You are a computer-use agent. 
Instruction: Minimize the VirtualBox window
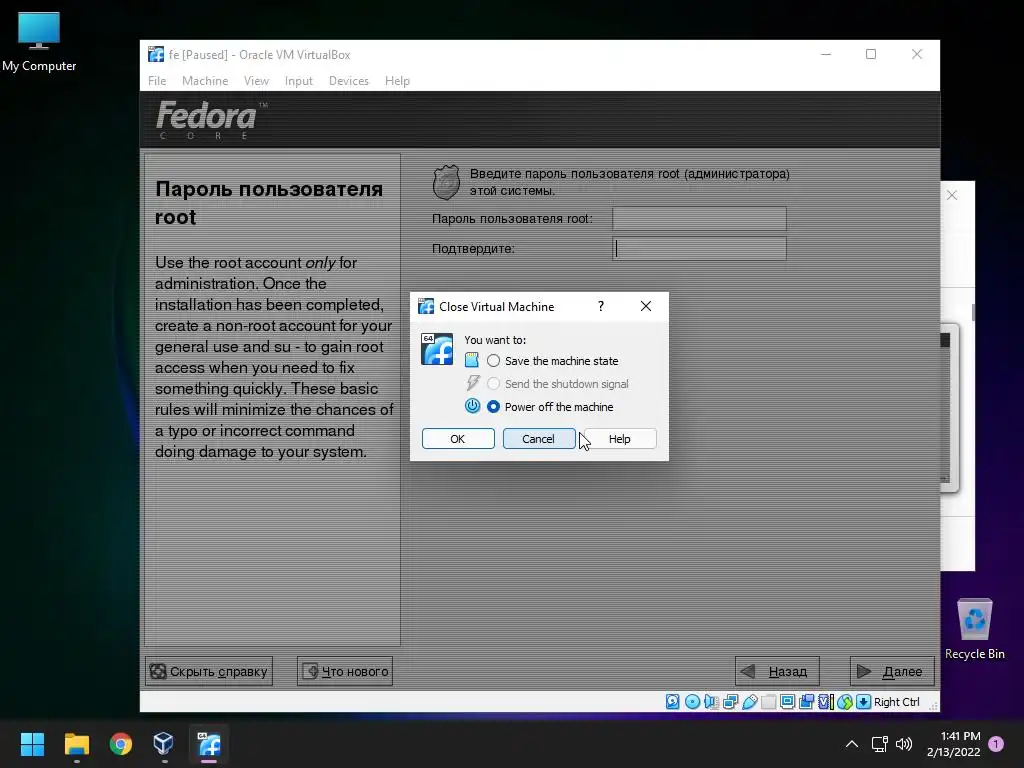(826, 54)
